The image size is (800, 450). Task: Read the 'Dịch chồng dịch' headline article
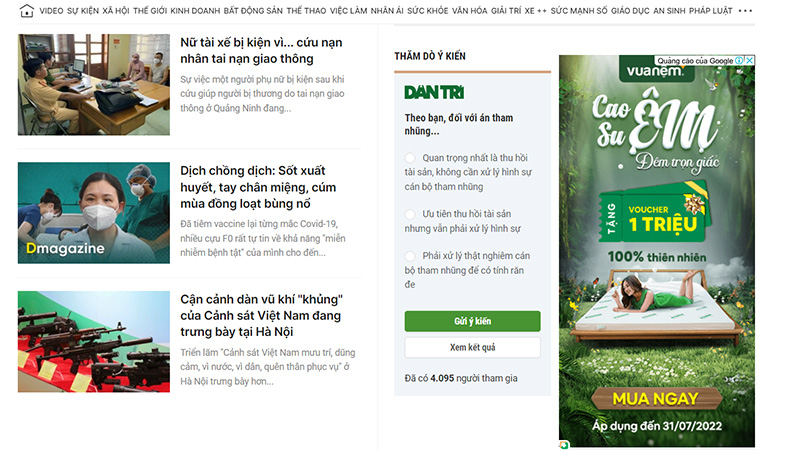pos(258,187)
